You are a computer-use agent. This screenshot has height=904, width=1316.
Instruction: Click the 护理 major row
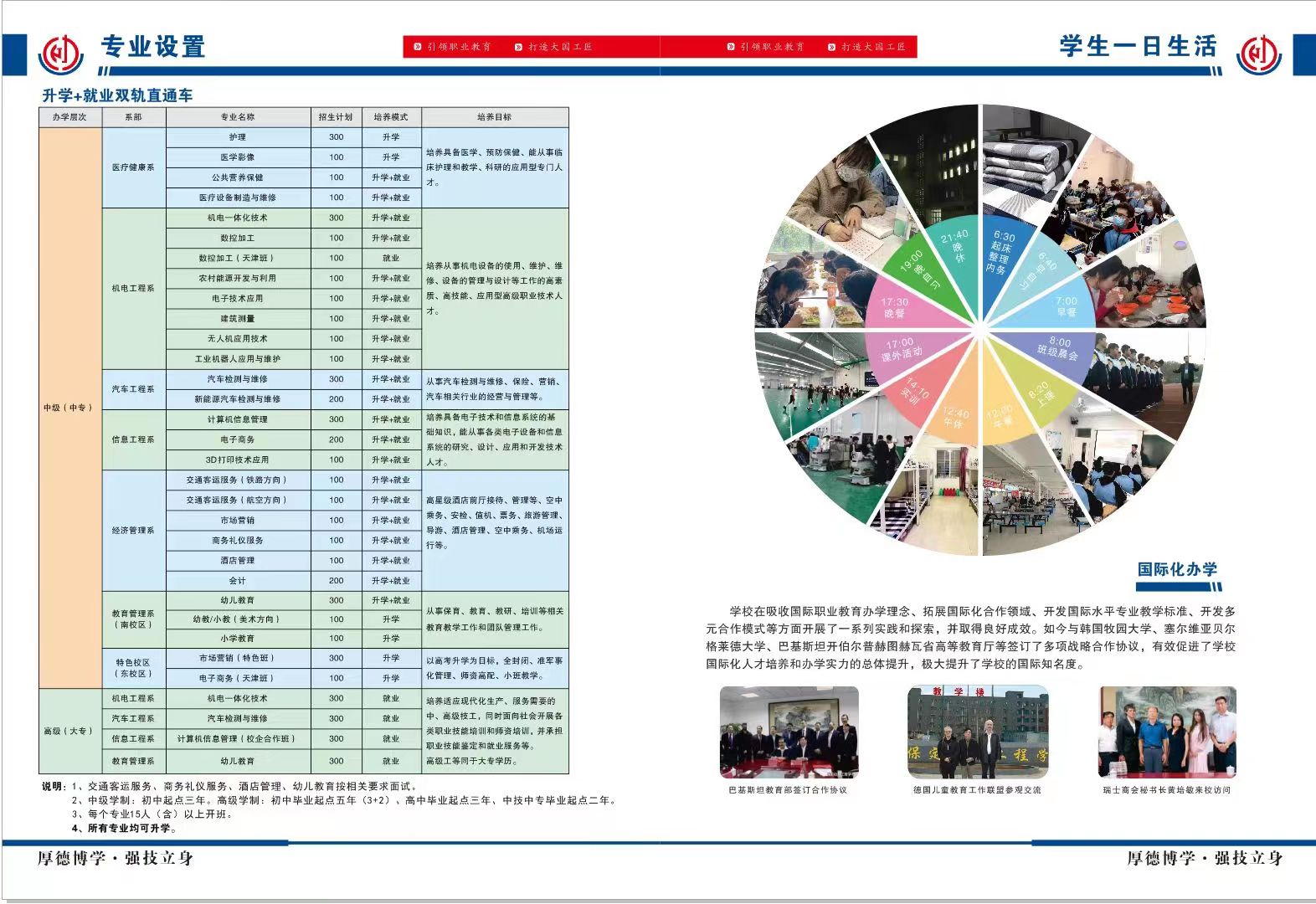pyautogui.click(x=238, y=137)
